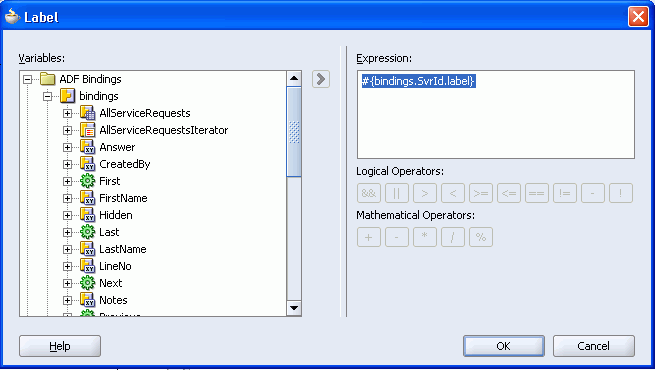Click the modulo (%) operator button

[481, 237]
